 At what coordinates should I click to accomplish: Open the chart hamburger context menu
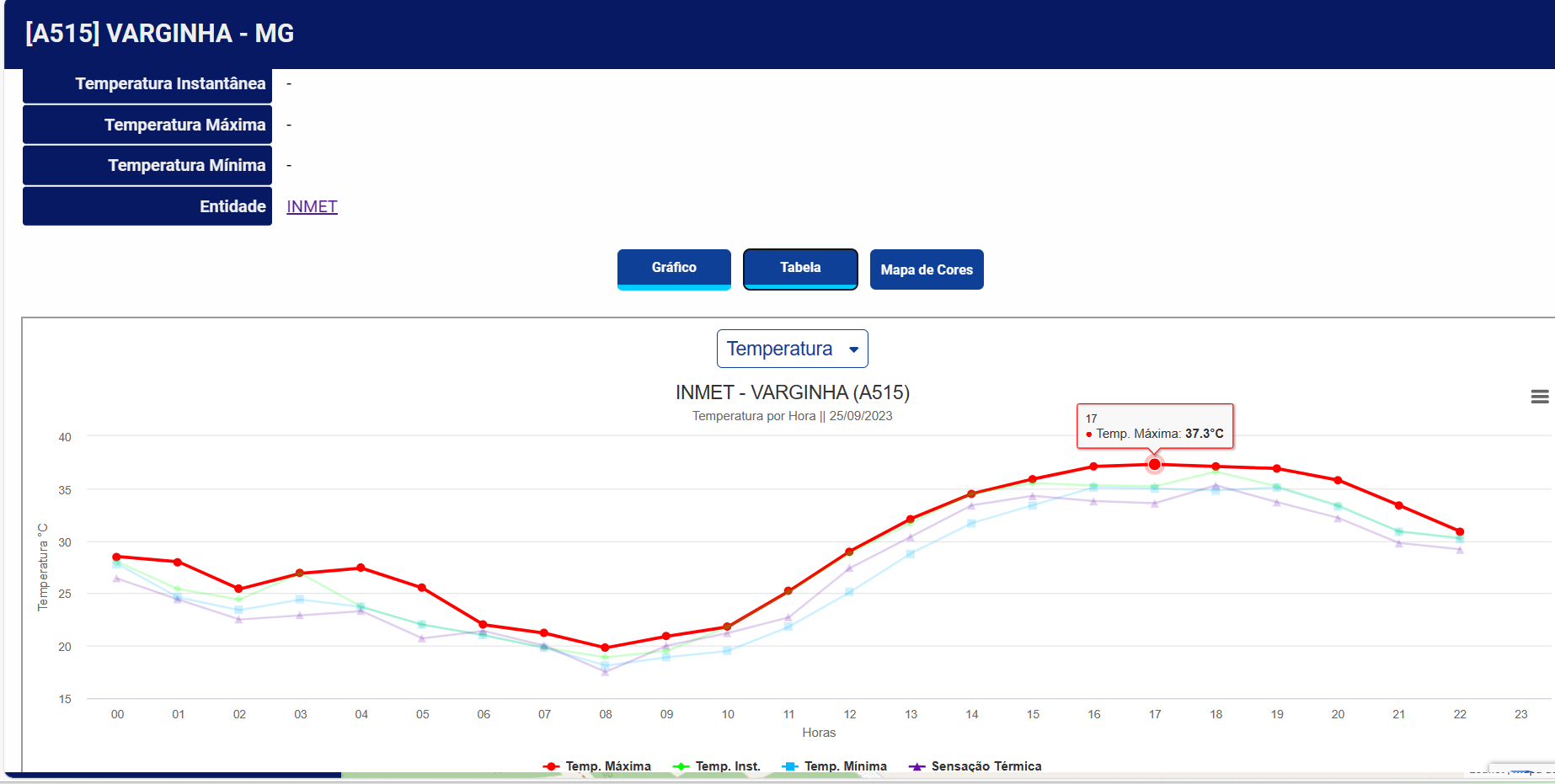pos(1539,397)
